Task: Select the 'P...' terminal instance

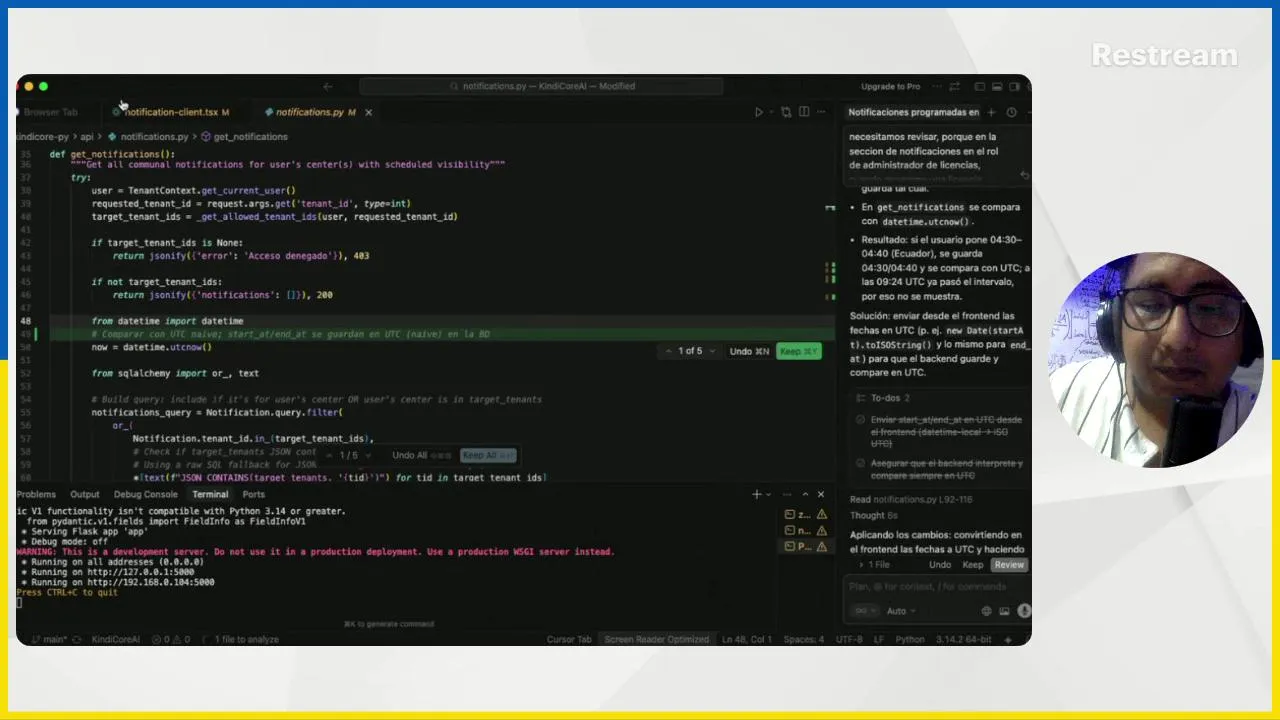Action: pos(805,546)
